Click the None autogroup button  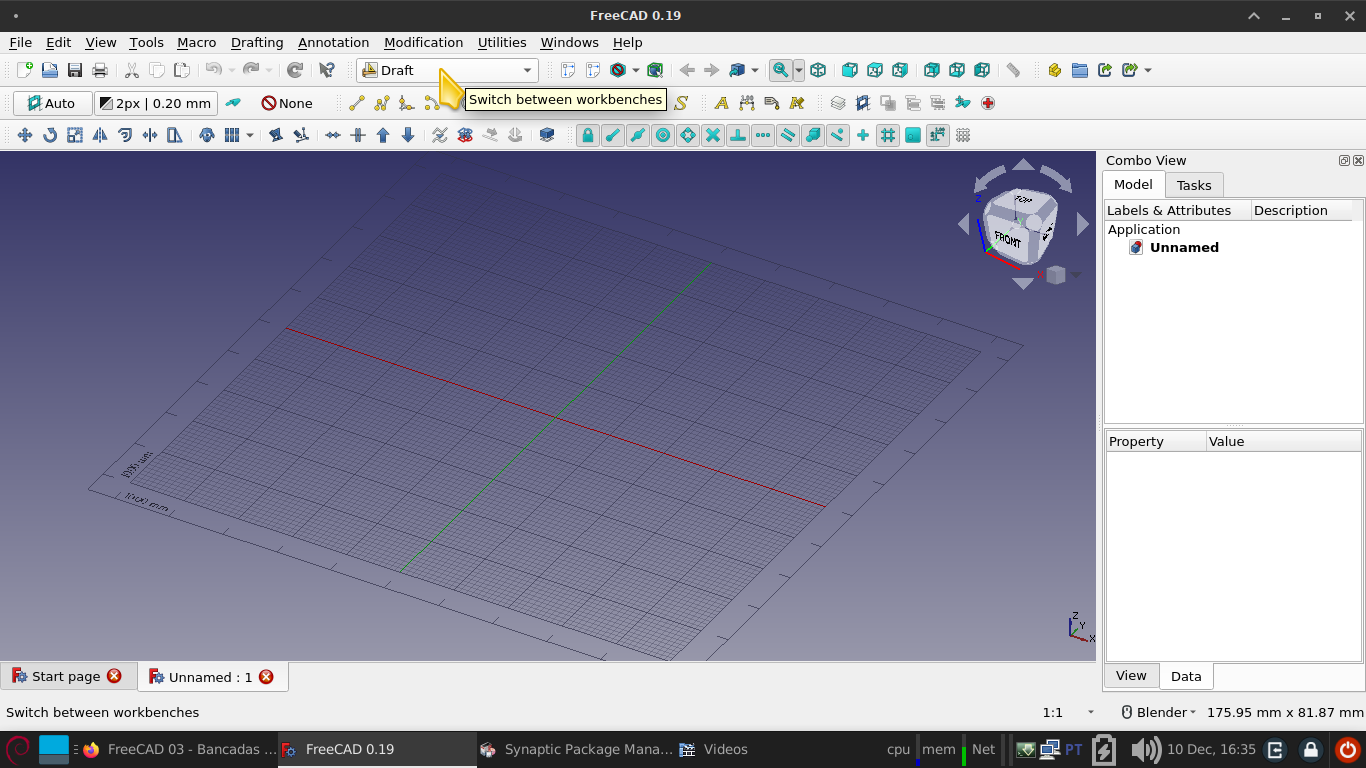click(x=287, y=103)
